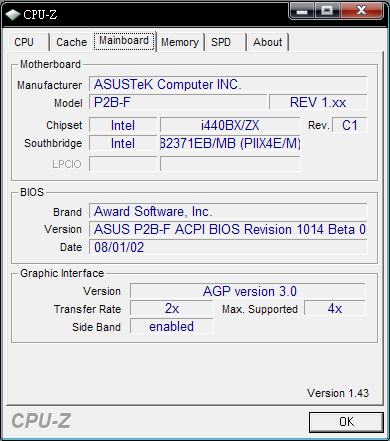Click the Southbridge Intel vendor field
This screenshot has height=441, width=390.
coord(123,143)
